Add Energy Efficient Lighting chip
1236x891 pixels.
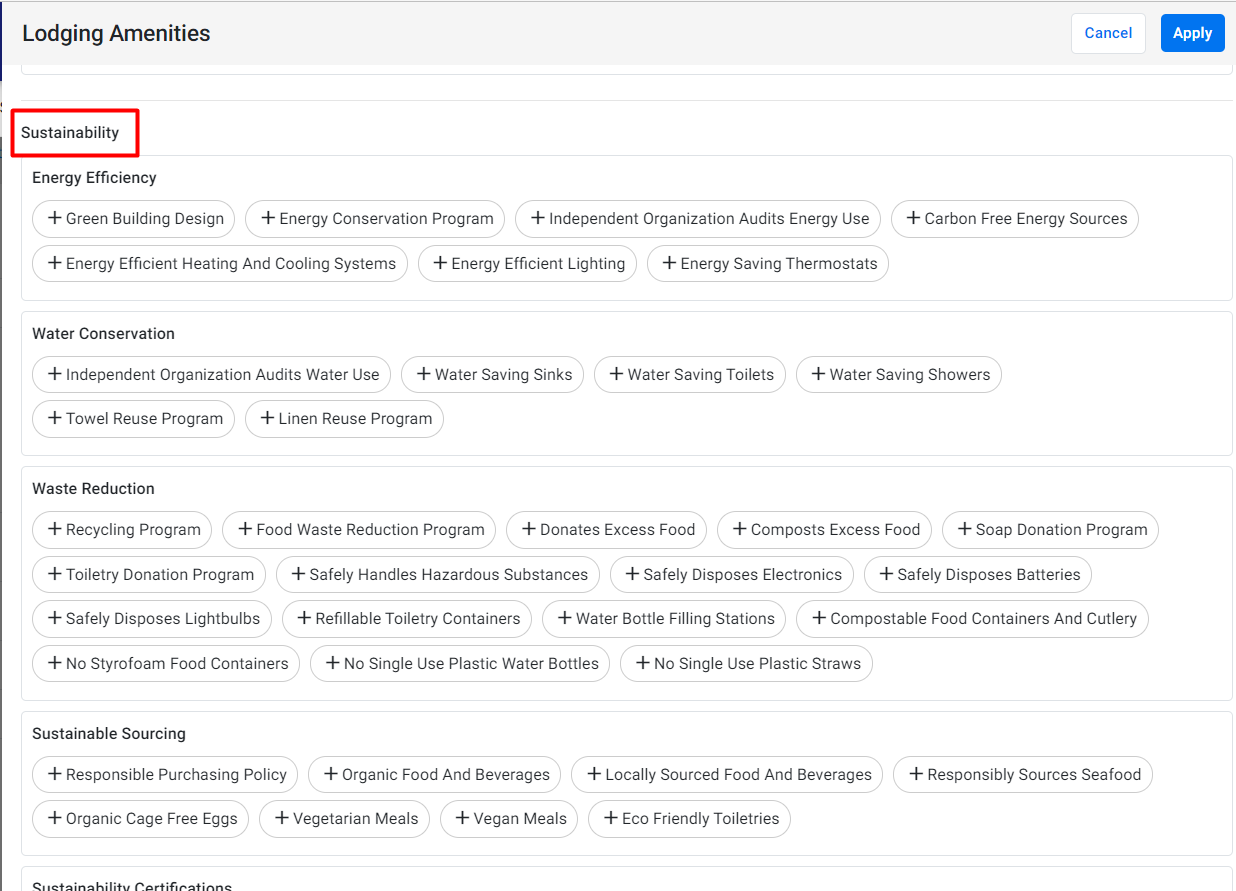pyautogui.click(x=527, y=264)
